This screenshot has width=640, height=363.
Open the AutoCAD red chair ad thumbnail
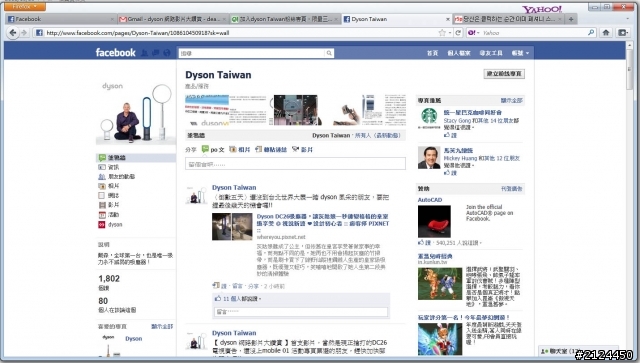(x=434, y=221)
